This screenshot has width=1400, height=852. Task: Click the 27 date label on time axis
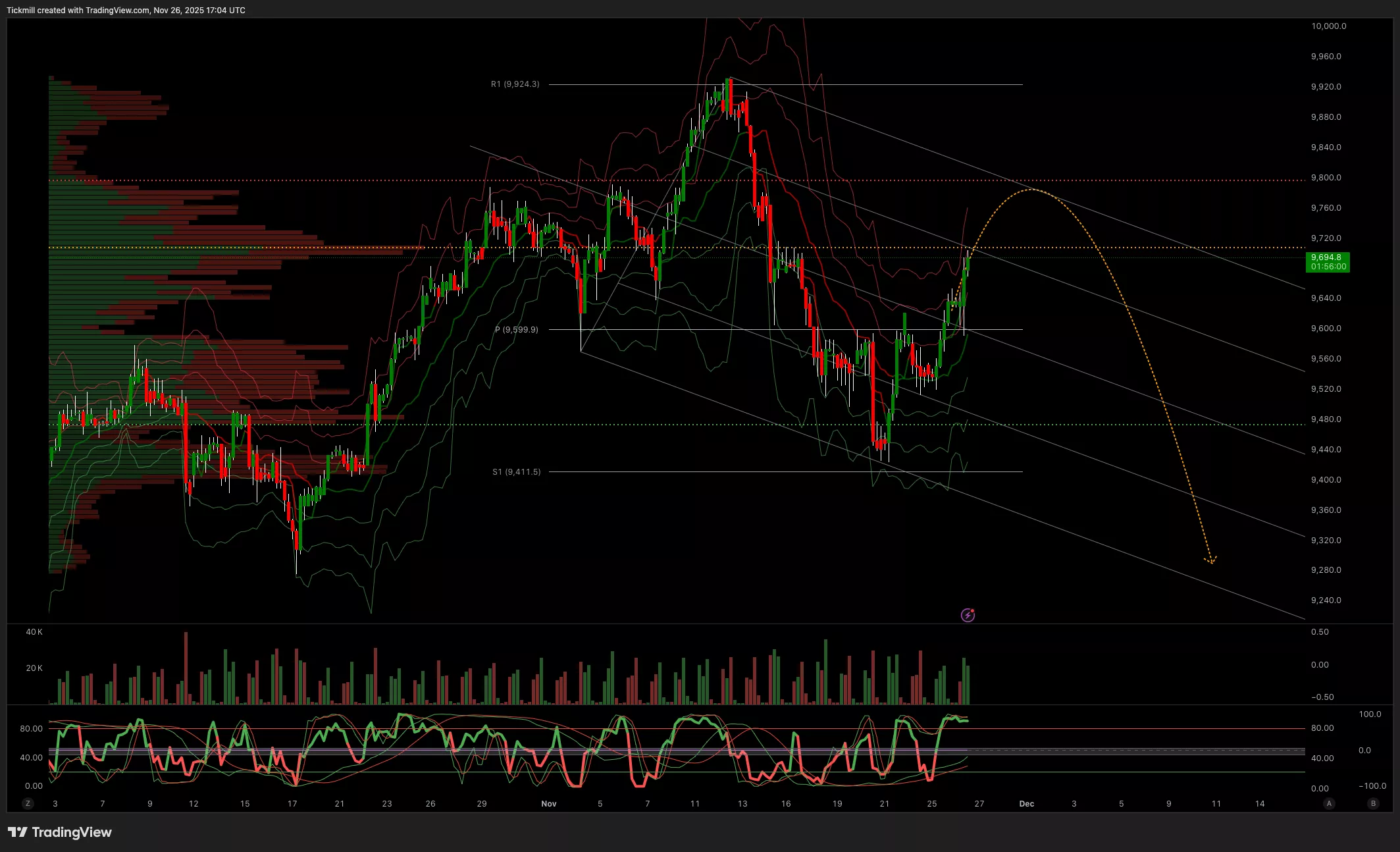[x=979, y=803]
